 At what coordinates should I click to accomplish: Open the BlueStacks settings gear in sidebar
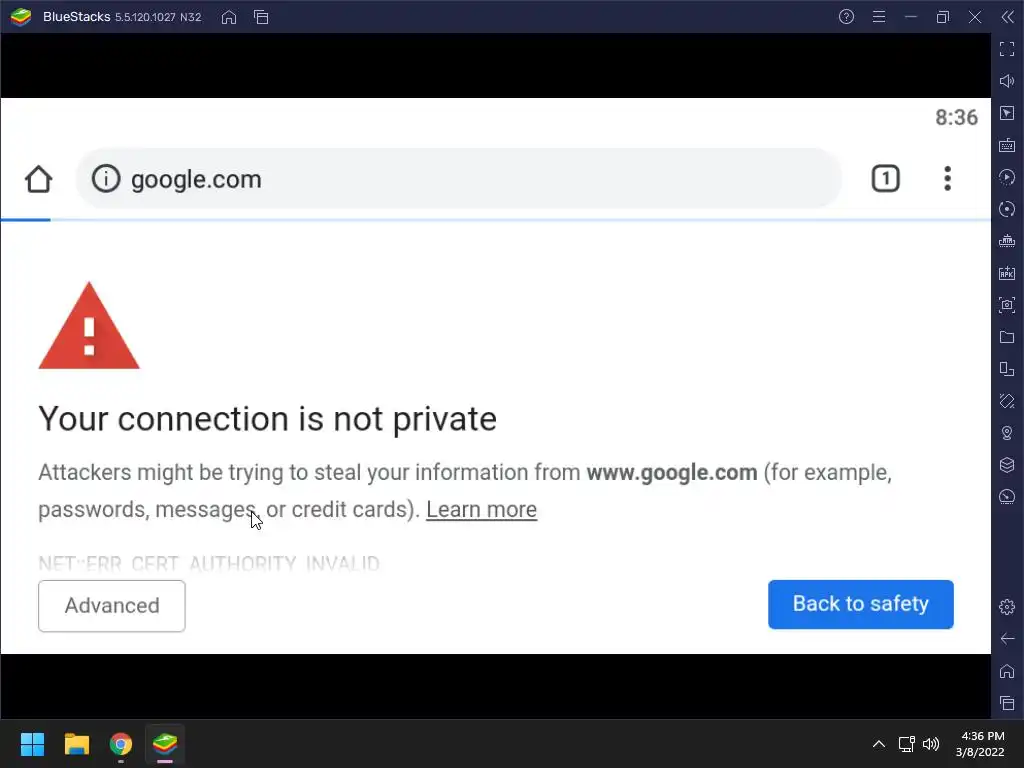[1007, 607]
